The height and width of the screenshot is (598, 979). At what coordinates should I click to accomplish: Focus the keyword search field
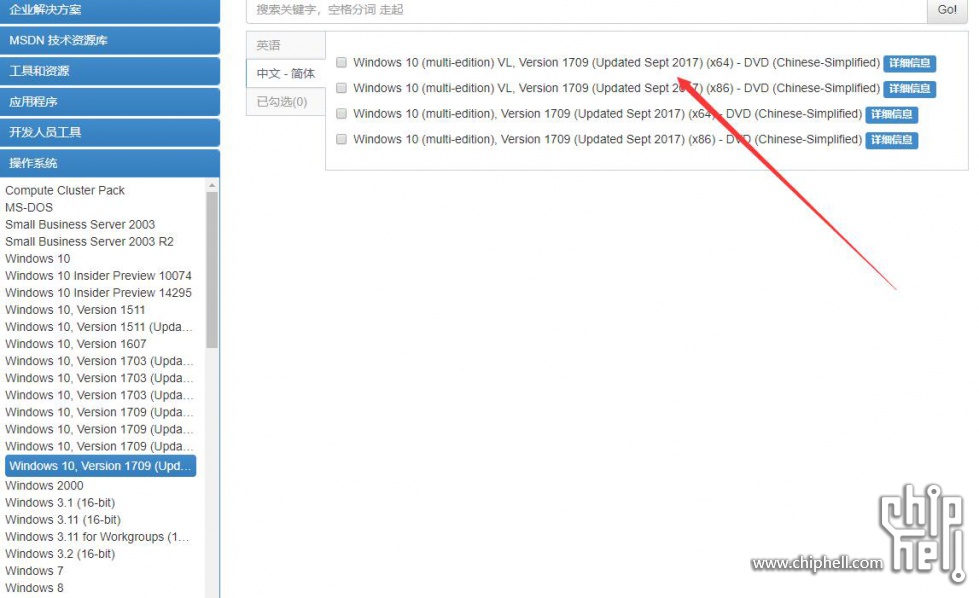(586, 10)
